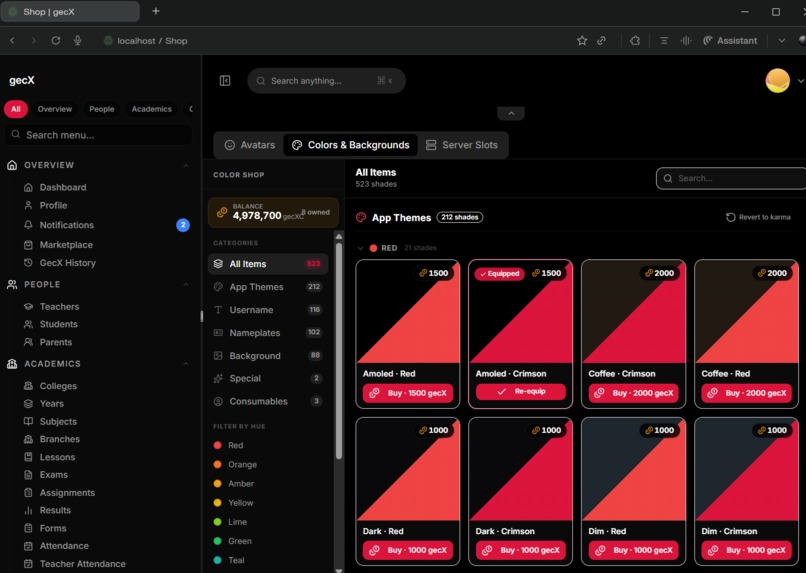Open the browser toolbar dropdown chevron
Image resolution: width=806 pixels, height=573 pixels.
pos(781,41)
